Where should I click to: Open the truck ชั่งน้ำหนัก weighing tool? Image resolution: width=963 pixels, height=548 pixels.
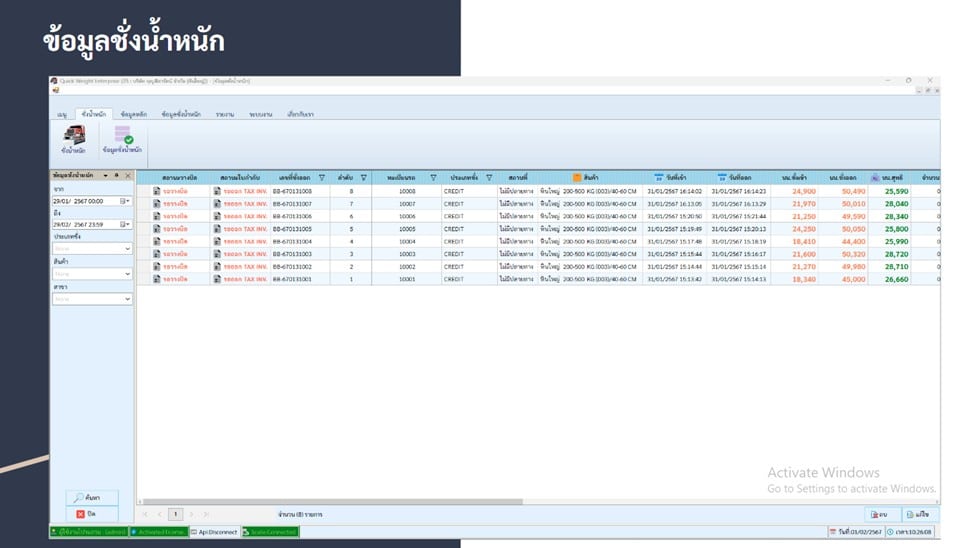tap(74, 139)
